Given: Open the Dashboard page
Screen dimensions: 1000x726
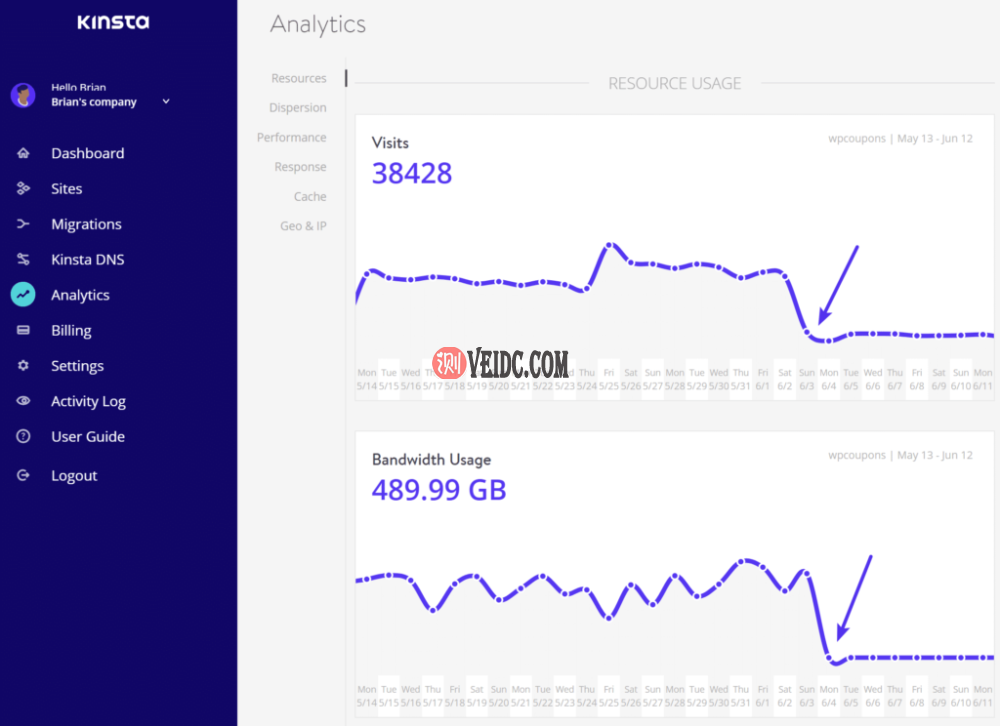Looking at the screenshot, I should (88, 153).
